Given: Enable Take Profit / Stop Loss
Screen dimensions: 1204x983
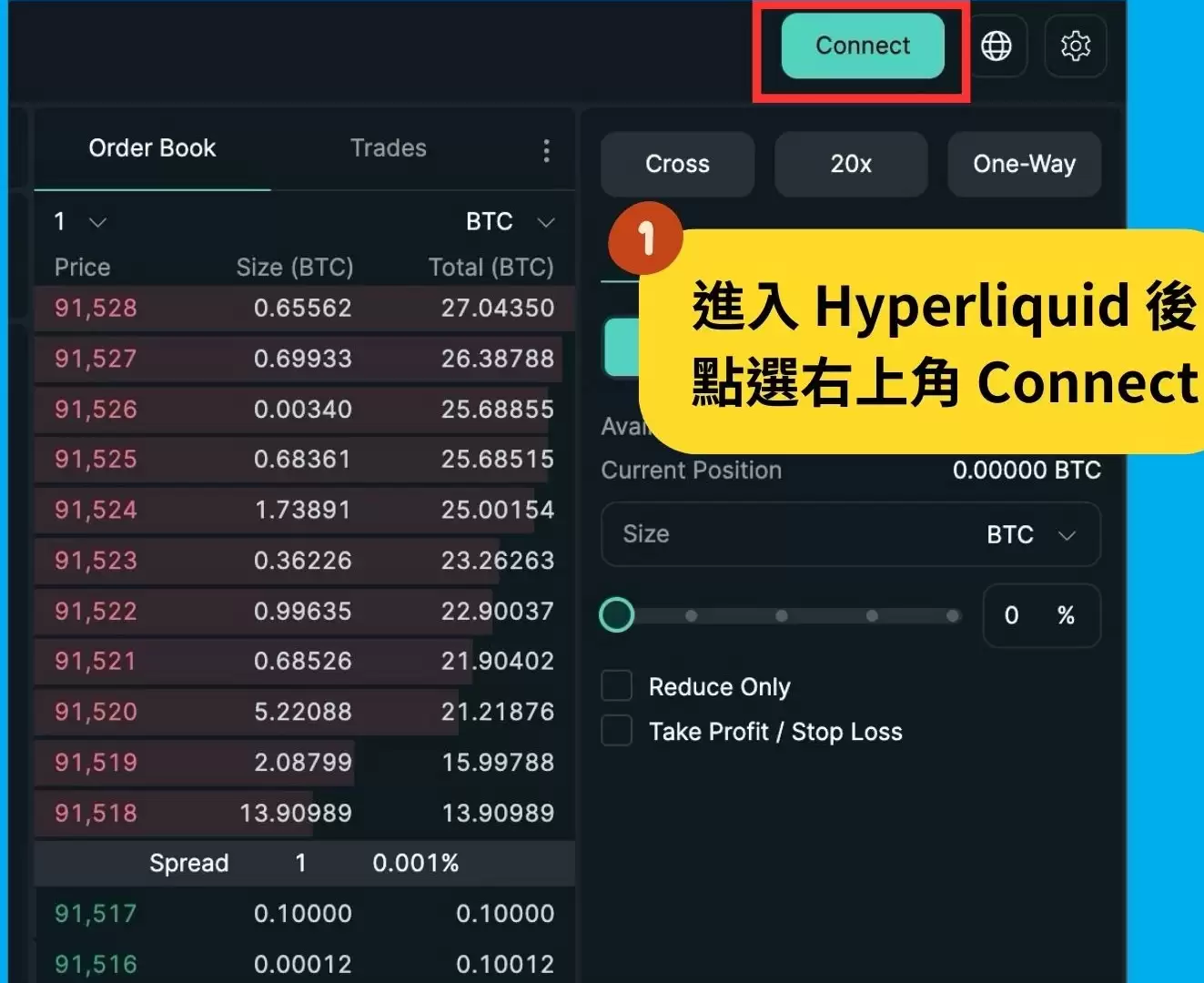Looking at the screenshot, I should (x=616, y=730).
